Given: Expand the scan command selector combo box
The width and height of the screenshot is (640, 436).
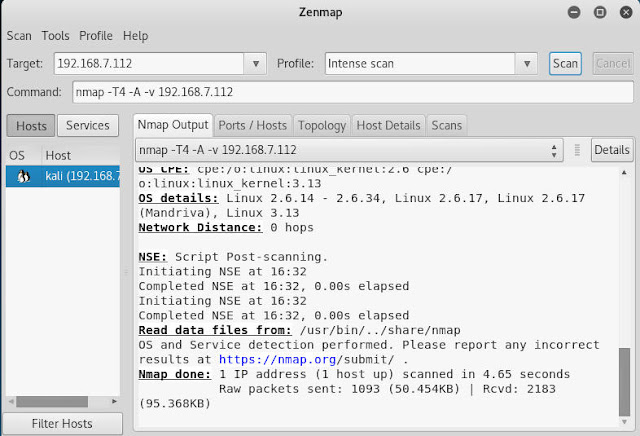Looking at the screenshot, I should tap(349, 150).
